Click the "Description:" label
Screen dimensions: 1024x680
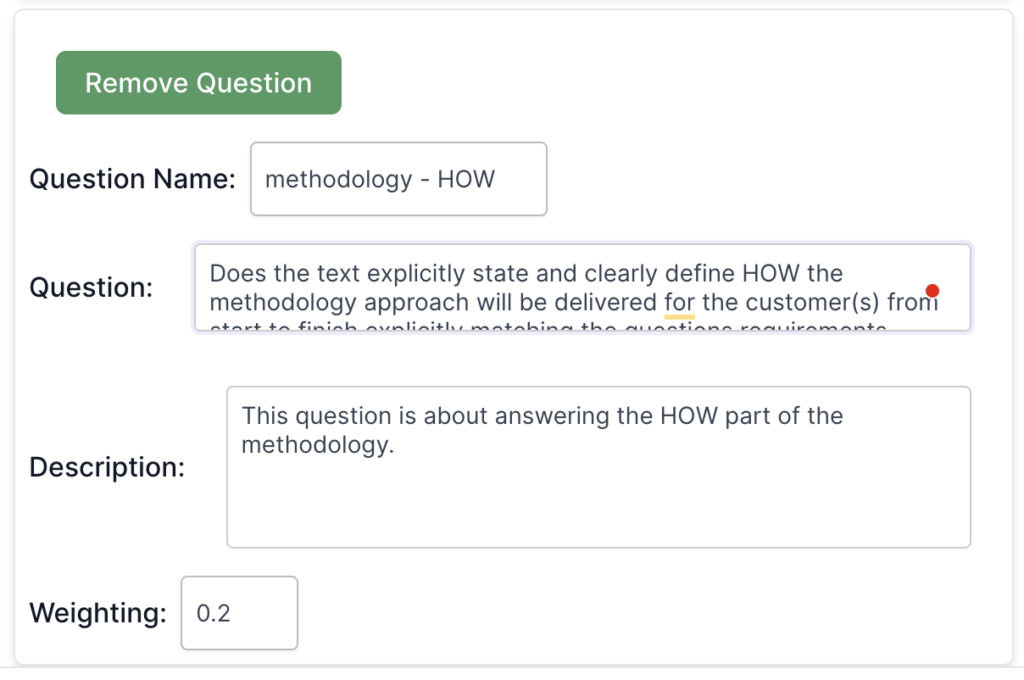[x=107, y=467]
